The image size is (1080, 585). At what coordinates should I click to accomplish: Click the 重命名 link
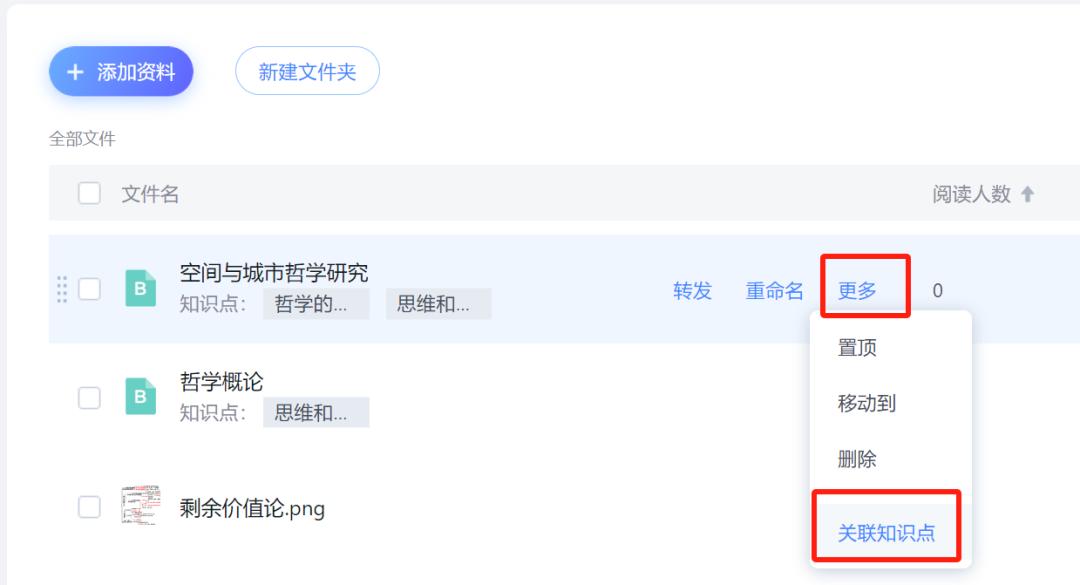775,291
